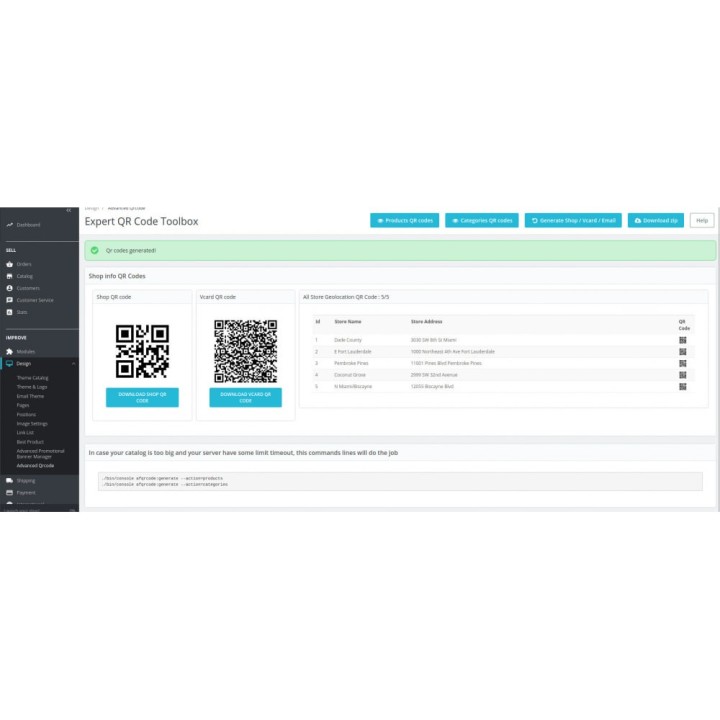Click the Pembroke Pines store name
This screenshot has height=720, width=720.
[351, 363]
